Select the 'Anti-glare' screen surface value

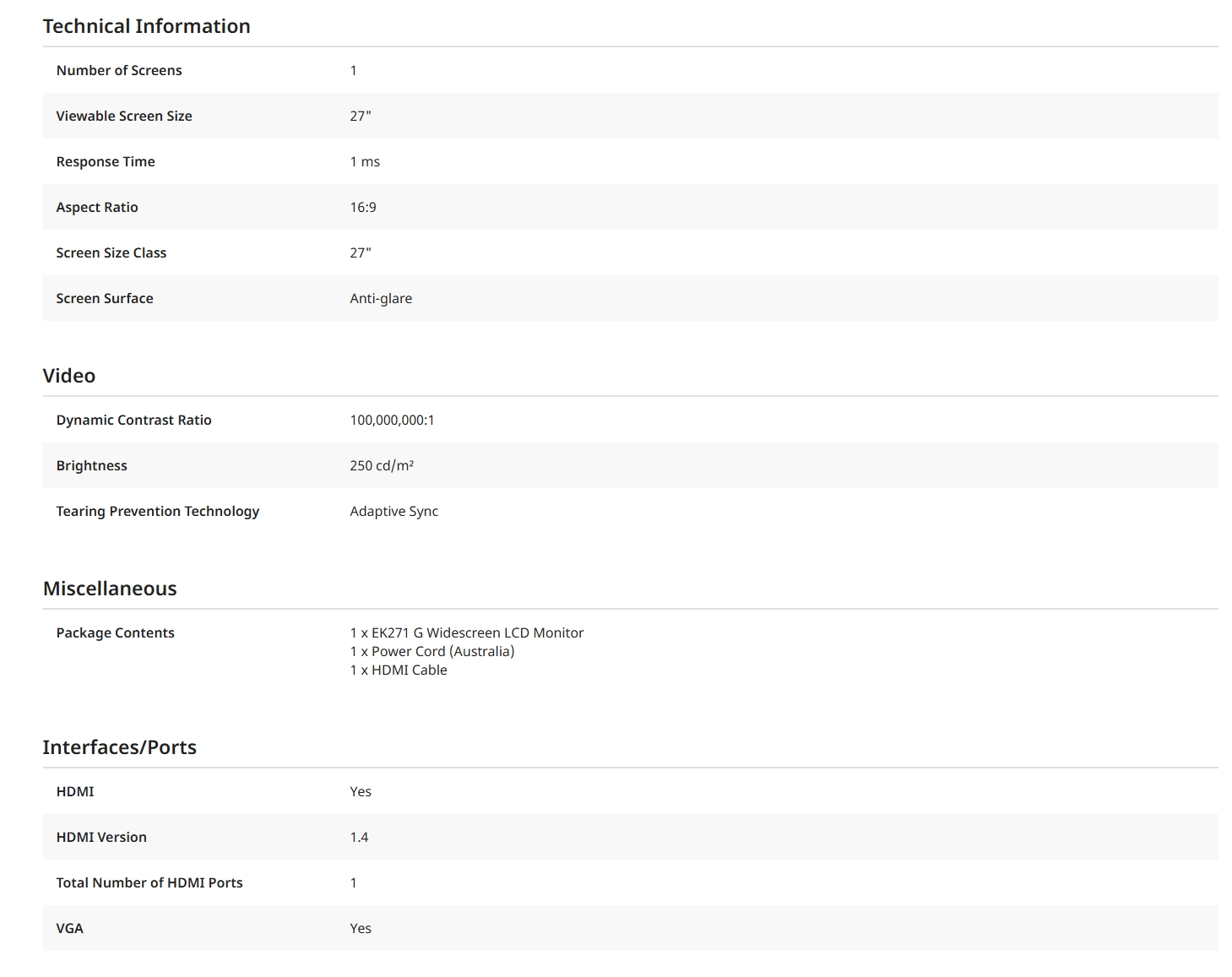click(381, 298)
